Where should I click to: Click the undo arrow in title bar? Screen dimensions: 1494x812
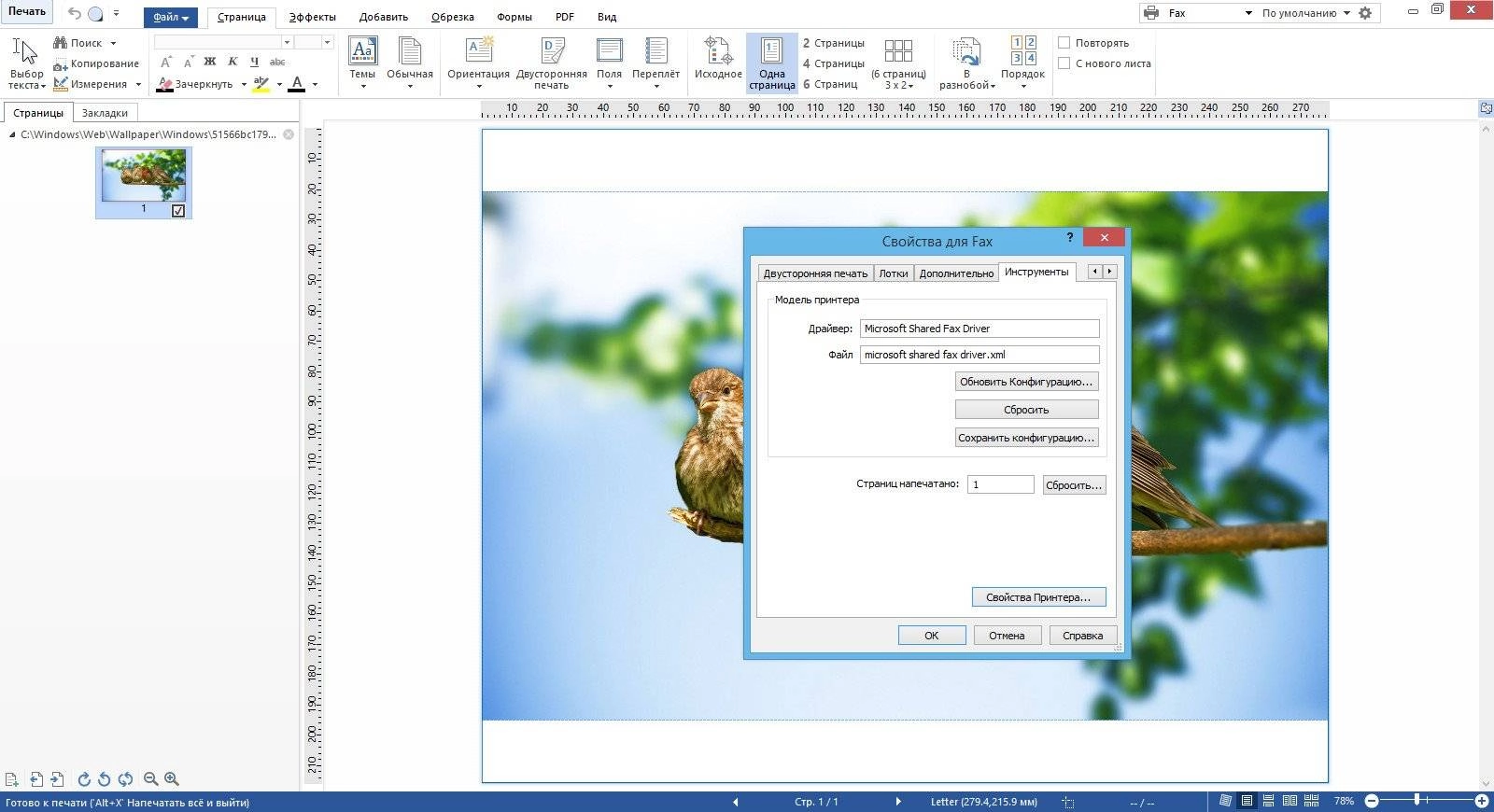pos(75,13)
